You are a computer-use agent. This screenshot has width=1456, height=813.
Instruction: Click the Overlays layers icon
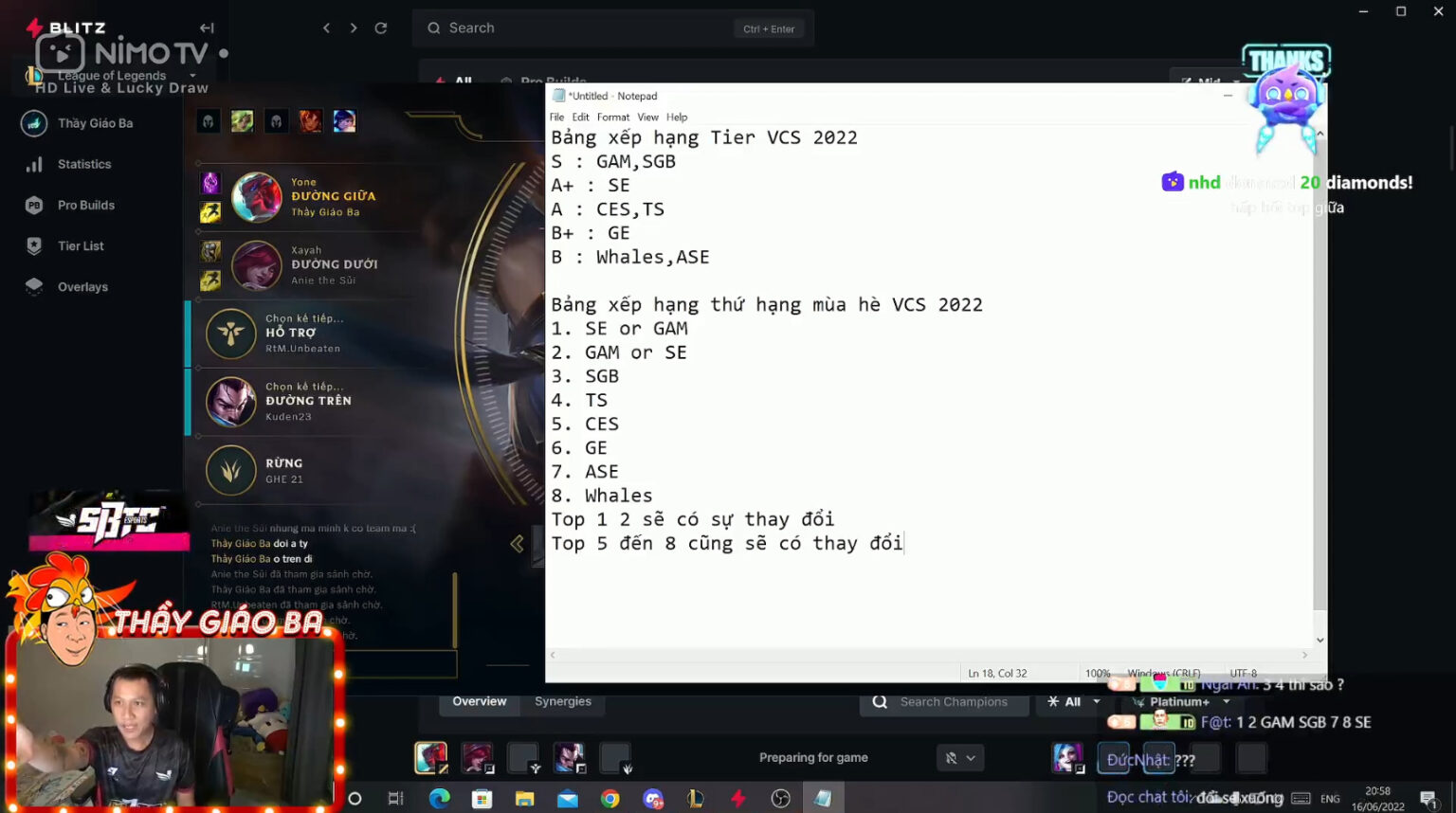pyautogui.click(x=34, y=287)
